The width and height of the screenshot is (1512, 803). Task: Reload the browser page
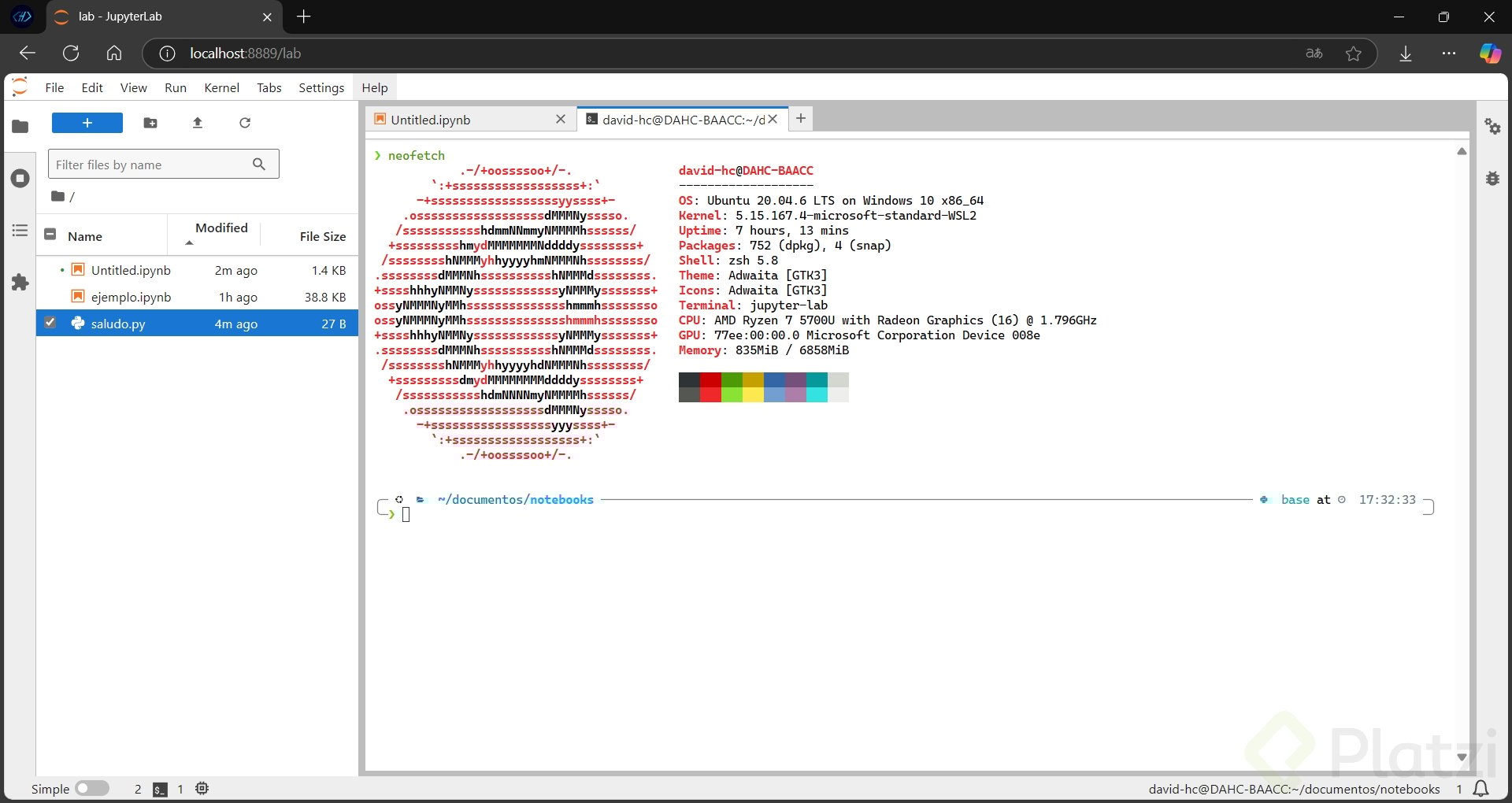point(71,54)
